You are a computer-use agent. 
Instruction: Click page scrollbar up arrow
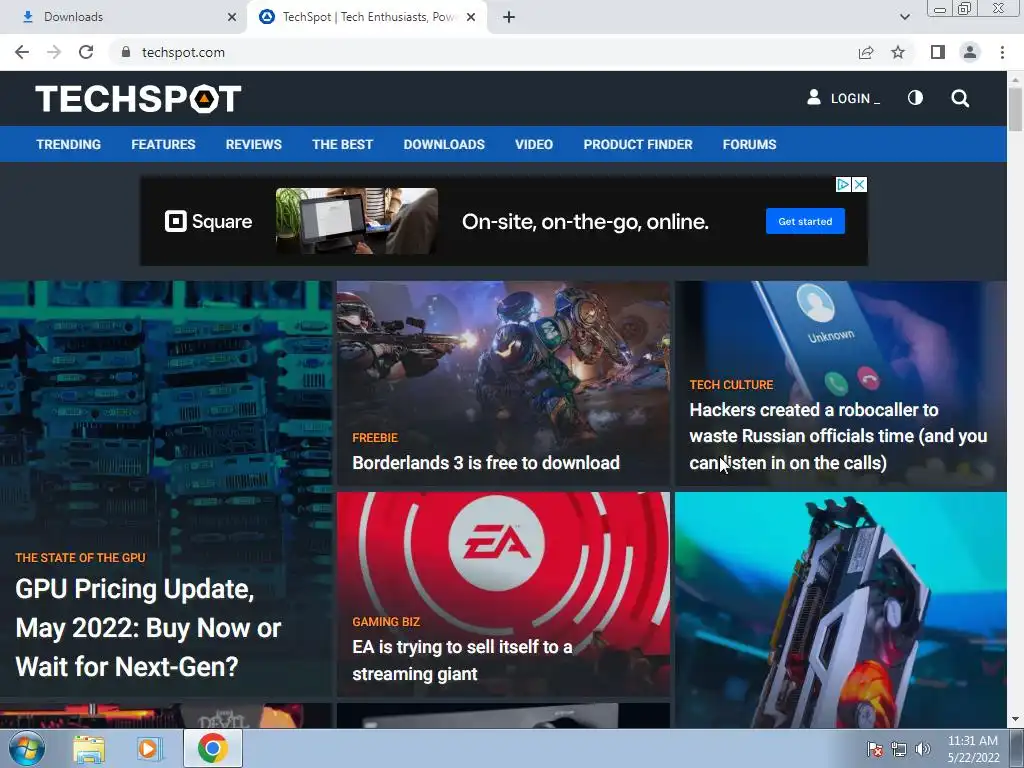(1015, 79)
